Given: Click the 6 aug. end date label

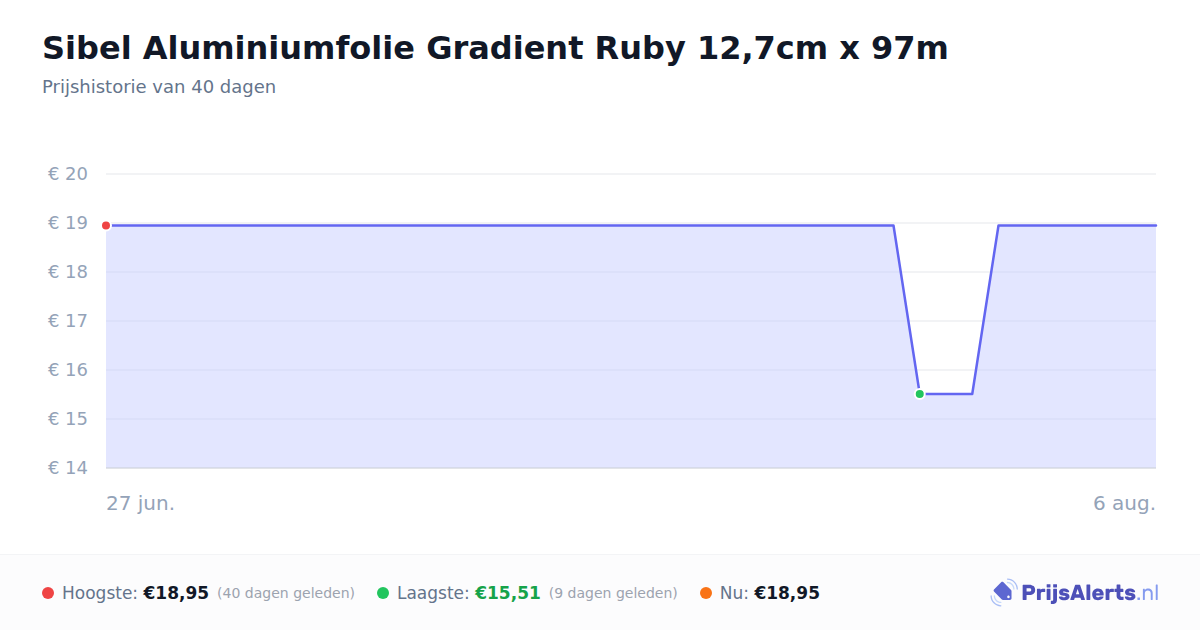Looking at the screenshot, I should point(1124,503).
